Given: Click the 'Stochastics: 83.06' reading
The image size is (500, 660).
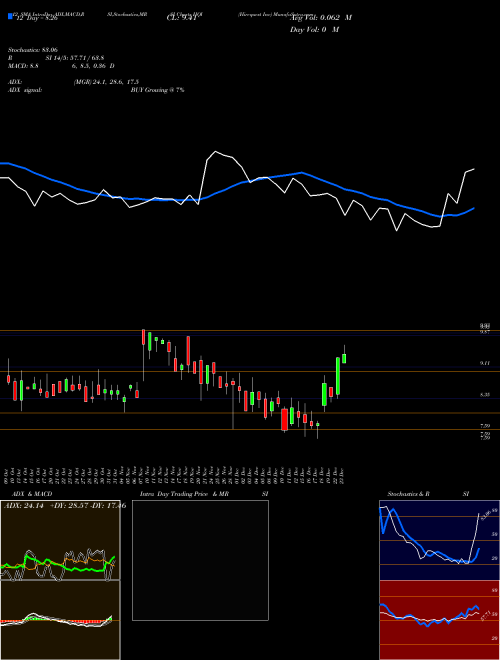Looking at the screenshot, I should click(33, 50).
